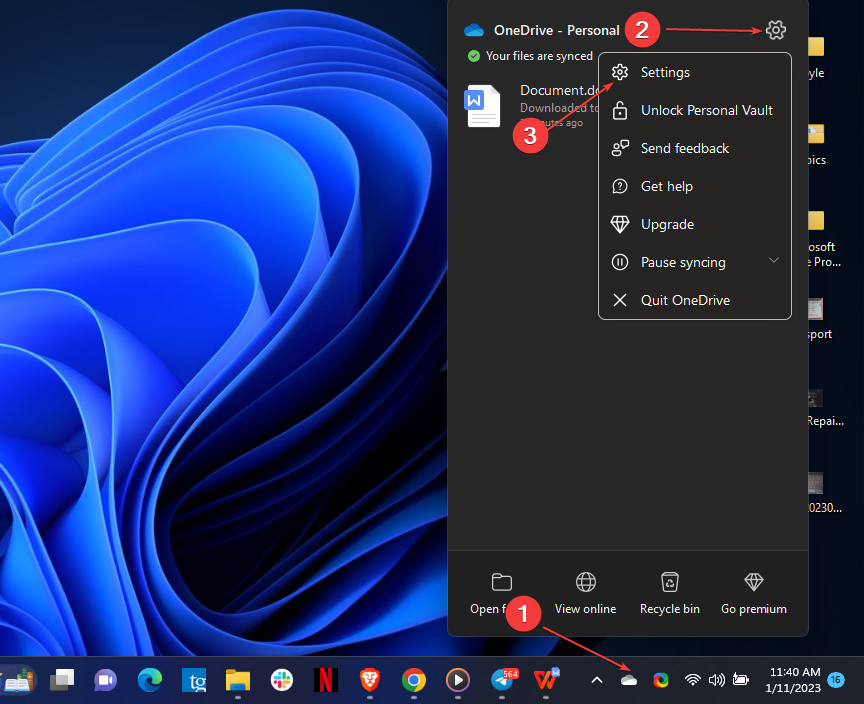Select Upgrade in the OneDrive menu
This screenshot has height=704, width=864.
667,224
